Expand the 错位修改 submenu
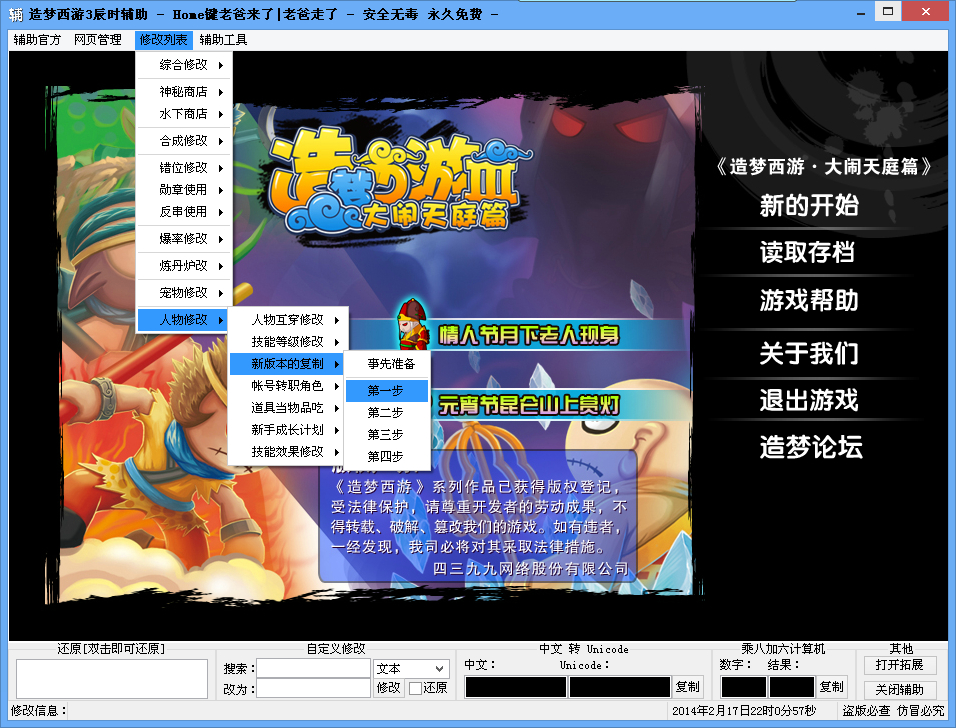This screenshot has height=728, width=956. (x=184, y=168)
